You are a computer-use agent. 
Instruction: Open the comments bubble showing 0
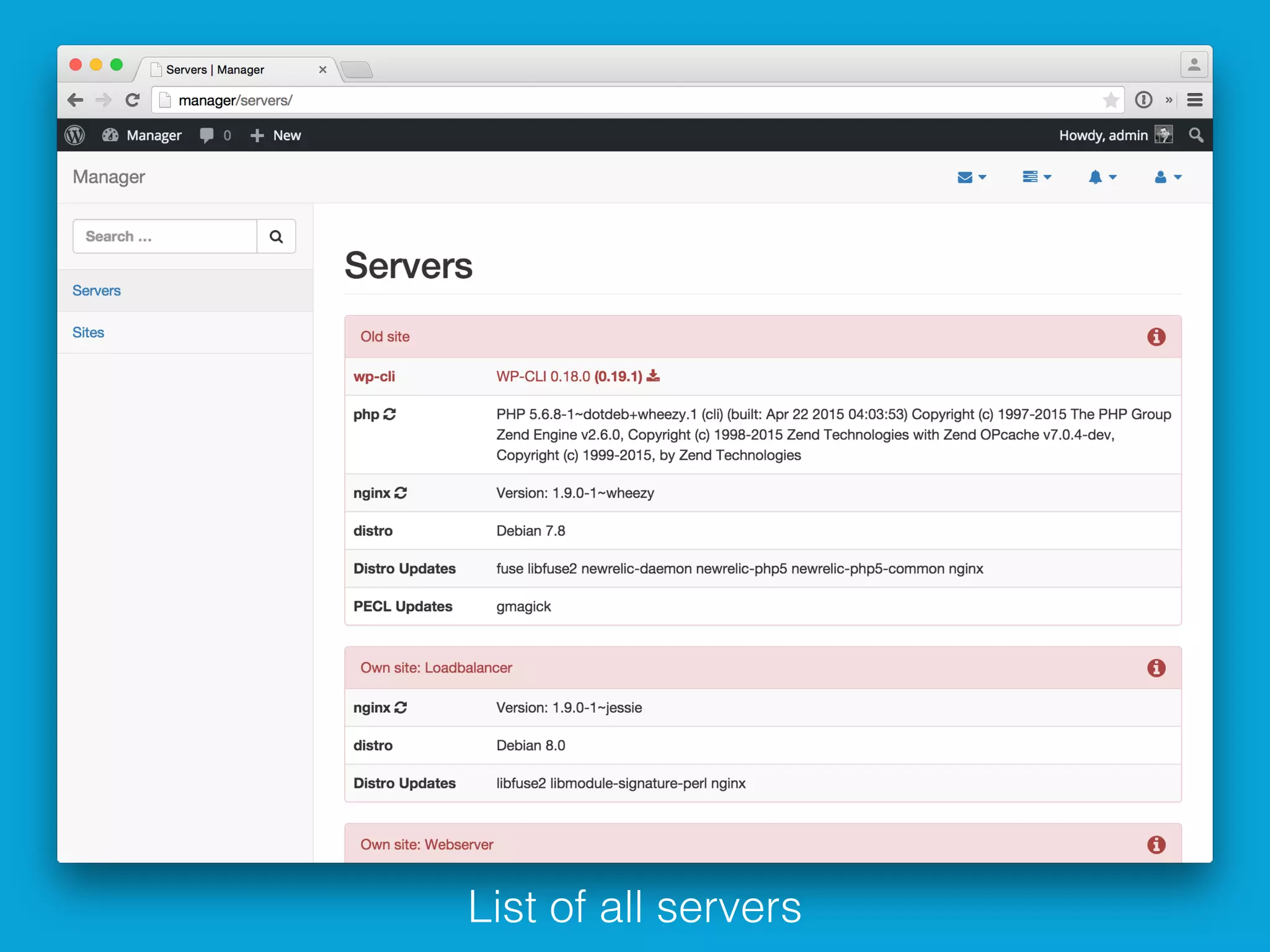coord(216,135)
